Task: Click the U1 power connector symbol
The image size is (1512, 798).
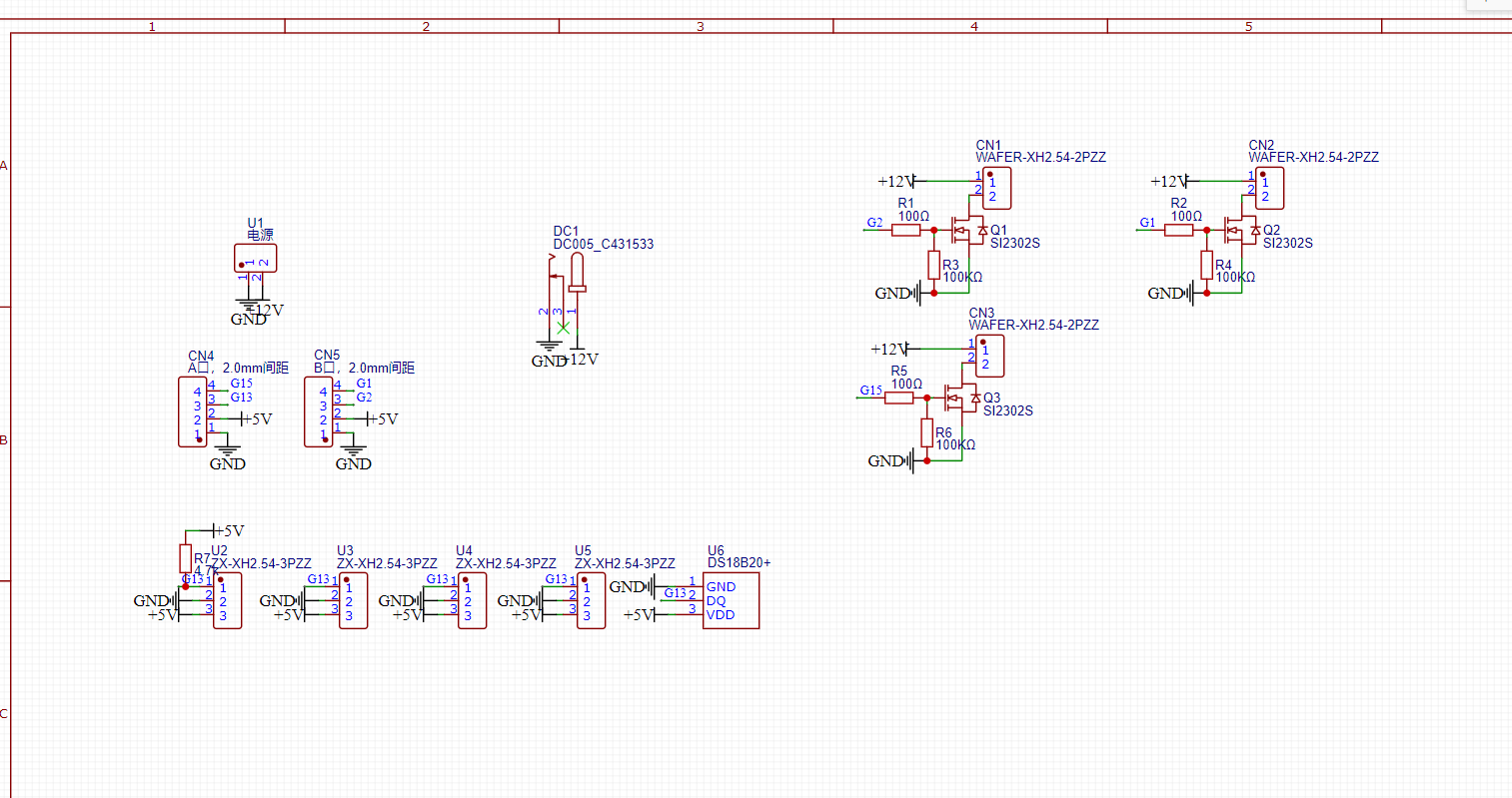Action: coord(255,259)
